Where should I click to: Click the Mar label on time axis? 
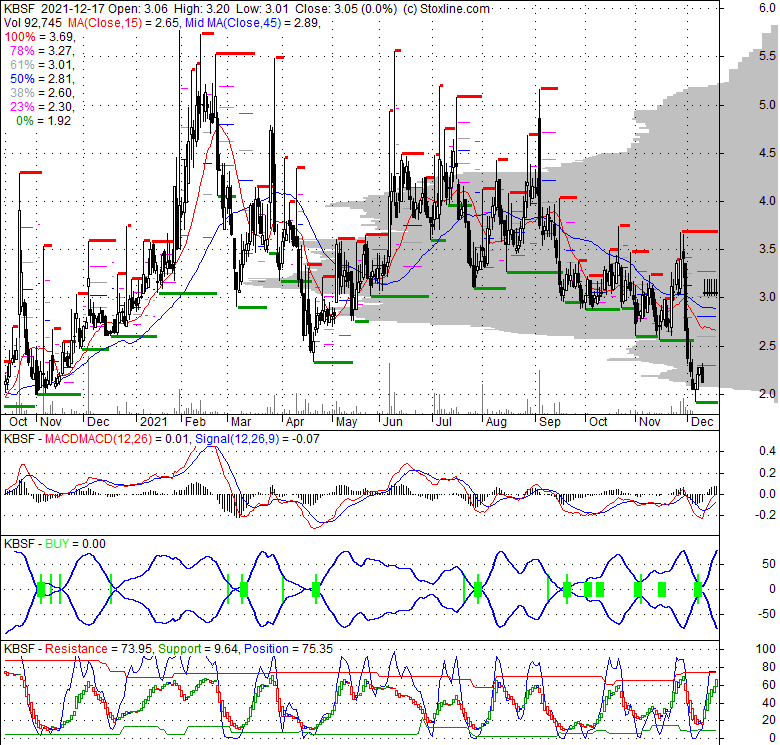tap(241, 422)
